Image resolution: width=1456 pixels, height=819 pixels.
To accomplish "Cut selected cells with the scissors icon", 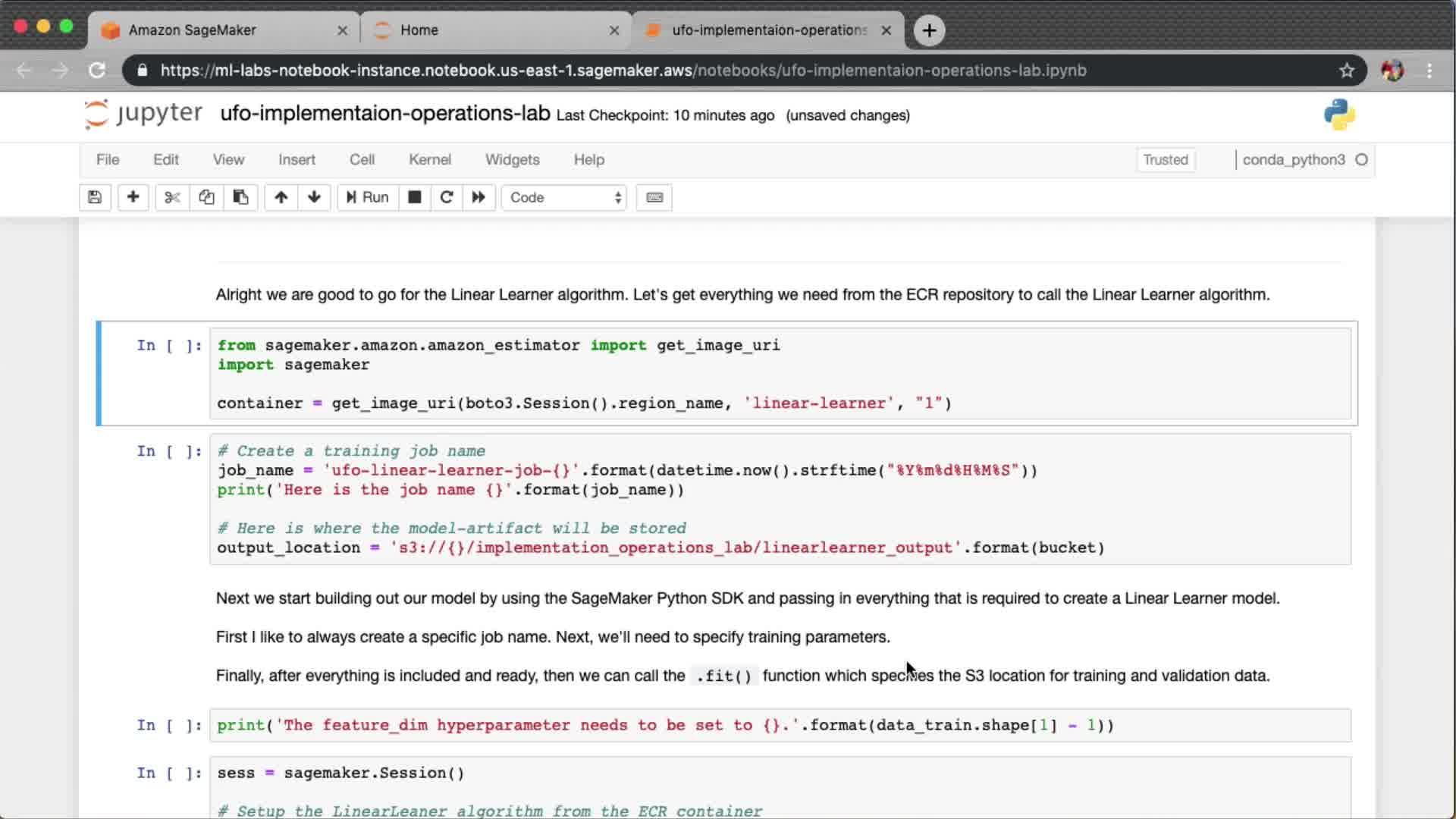I will pos(172,197).
